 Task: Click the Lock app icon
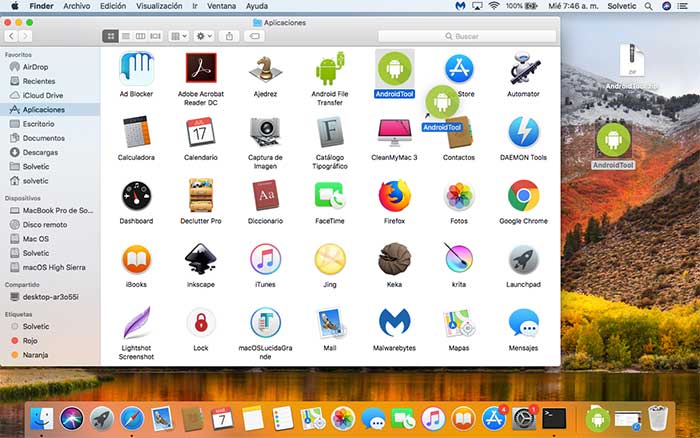201,322
